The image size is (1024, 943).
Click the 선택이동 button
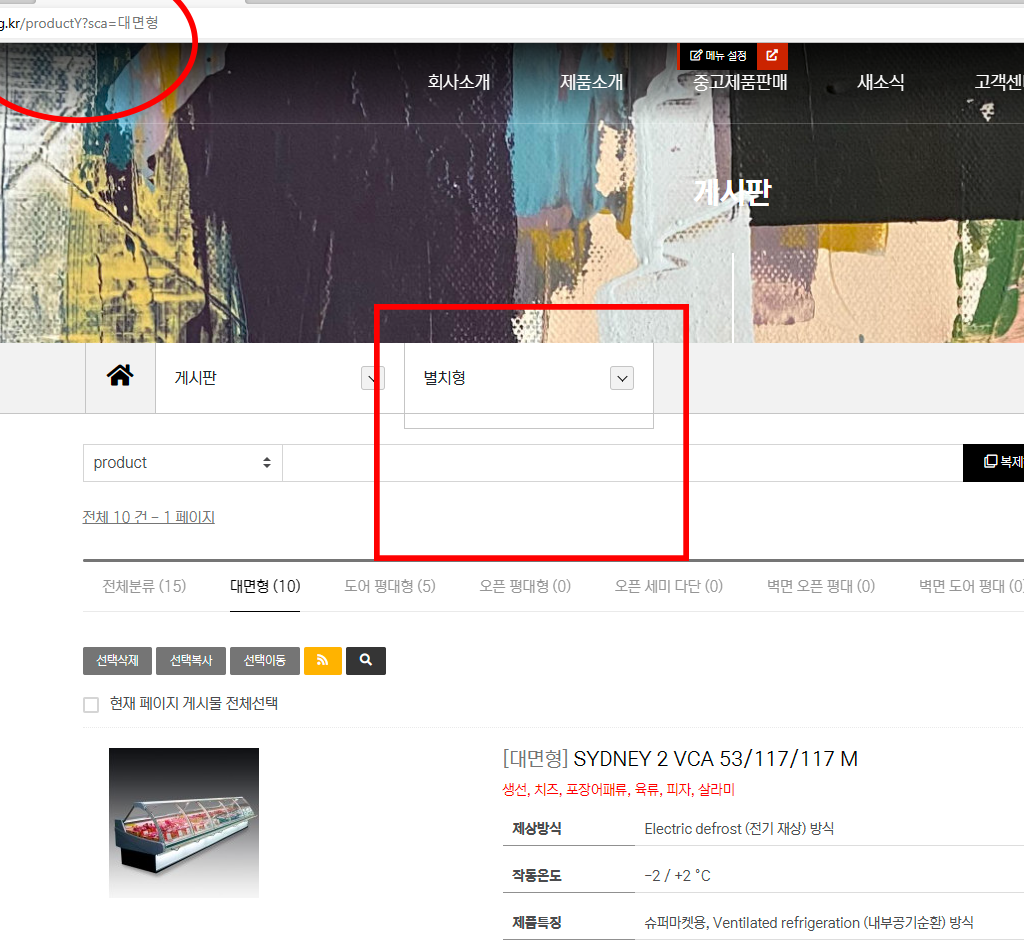[265, 660]
